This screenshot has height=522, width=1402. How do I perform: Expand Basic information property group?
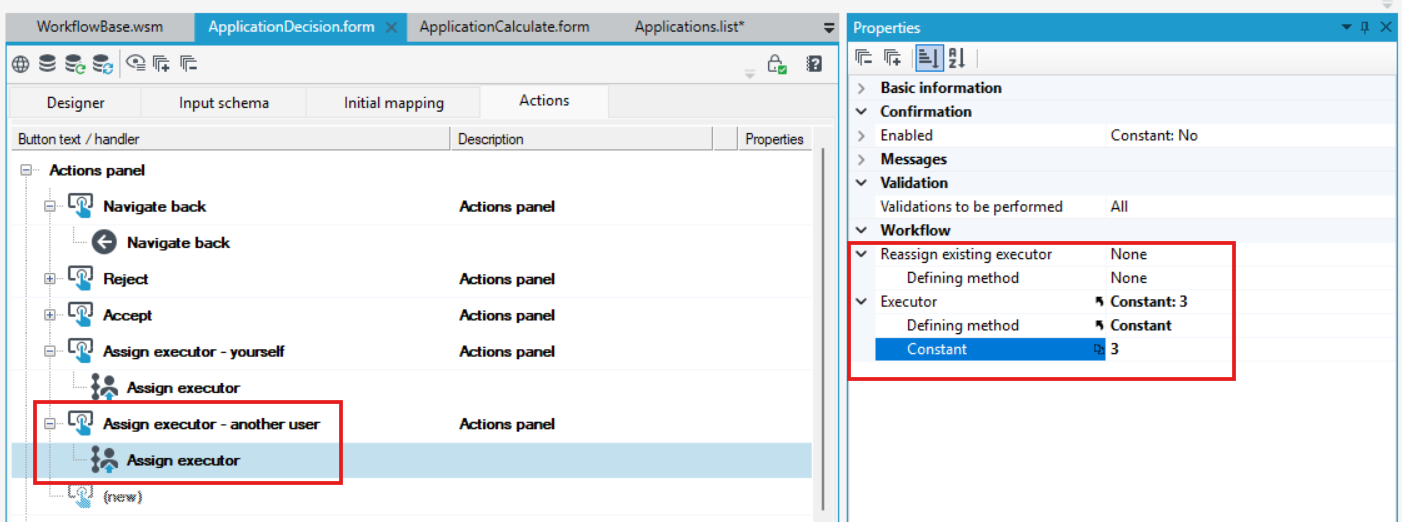(862, 88)
